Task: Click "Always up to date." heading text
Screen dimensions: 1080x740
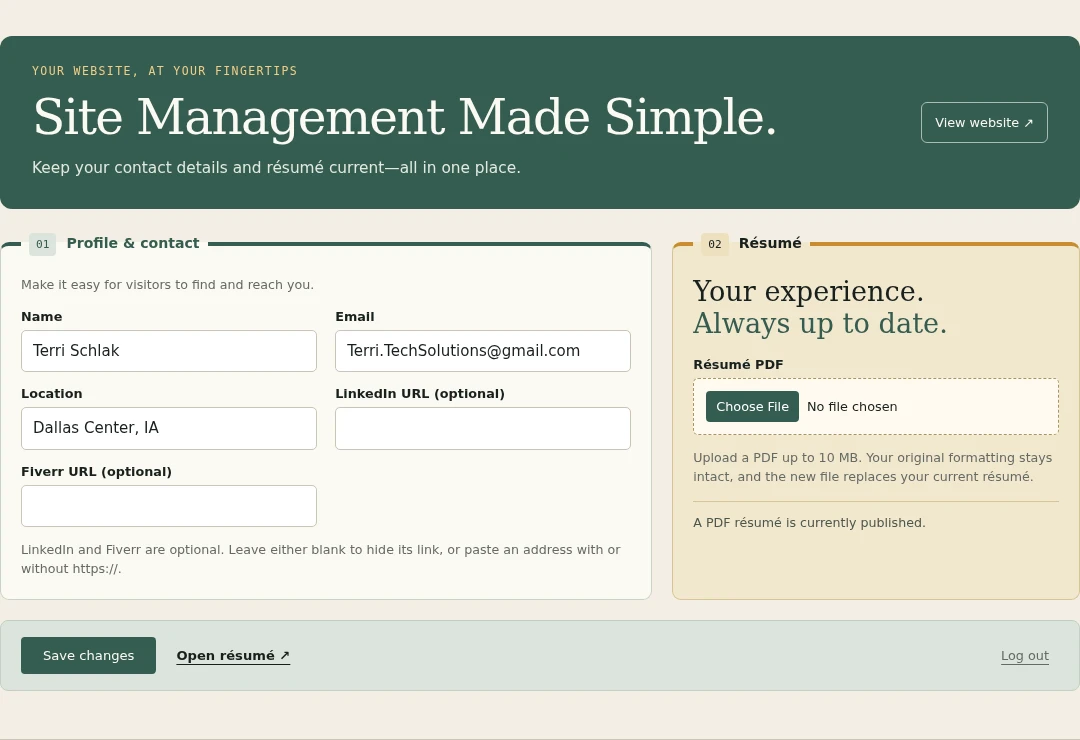Action: tap(820, 323)
